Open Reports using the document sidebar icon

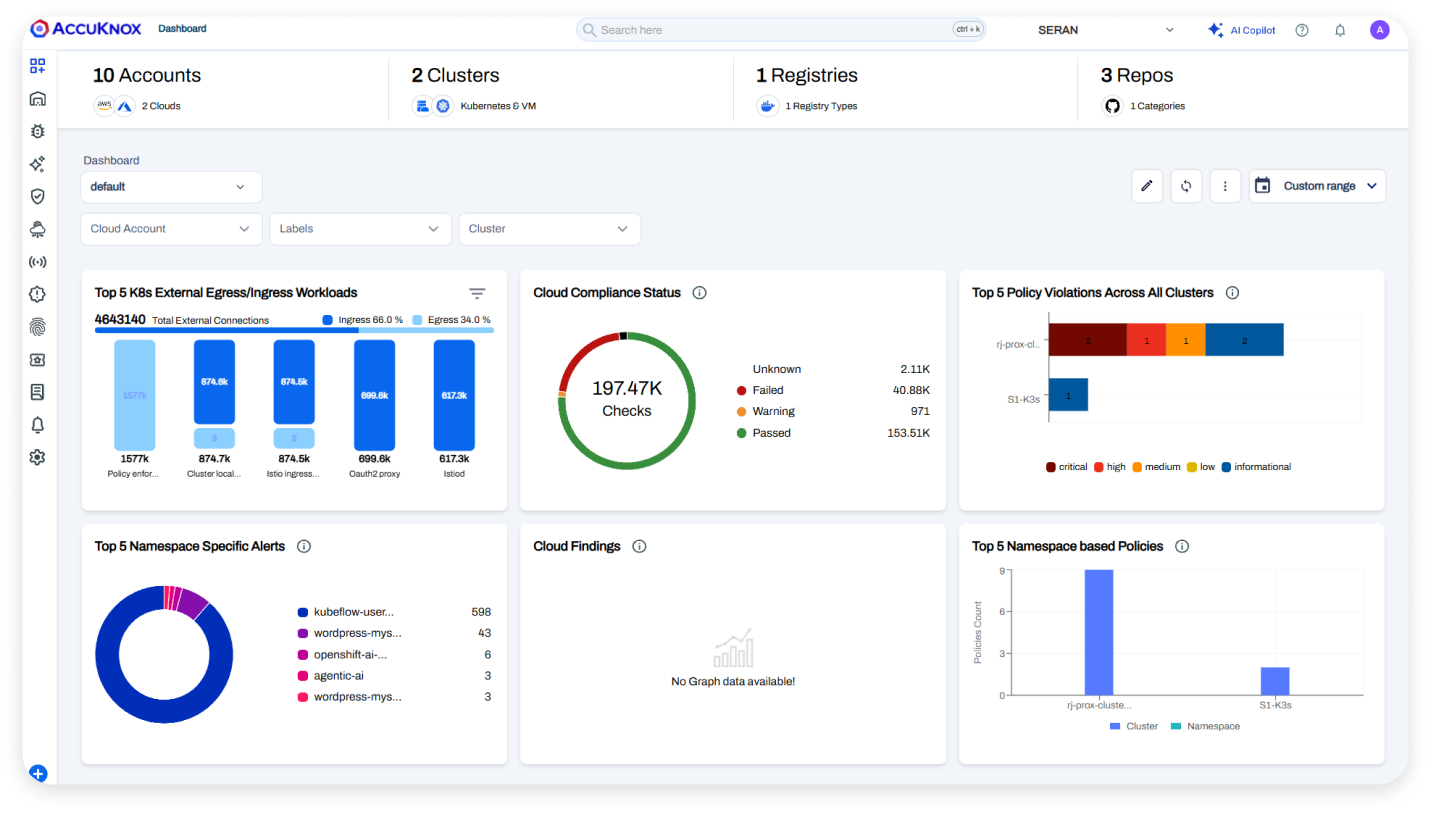pos(37,391)
